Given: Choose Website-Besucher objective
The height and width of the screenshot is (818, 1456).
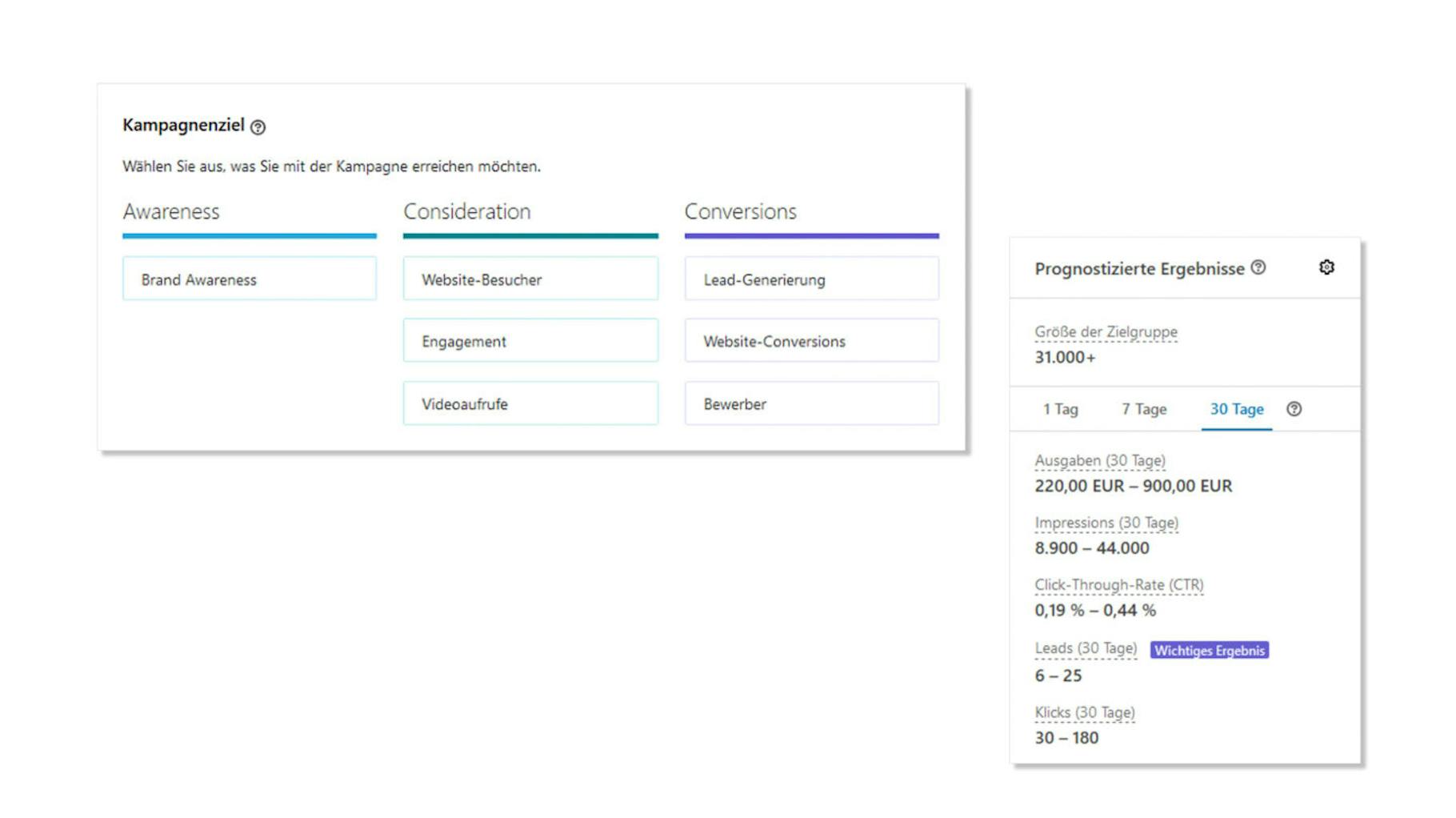Looking at the screenshot, I should point(530,279).
